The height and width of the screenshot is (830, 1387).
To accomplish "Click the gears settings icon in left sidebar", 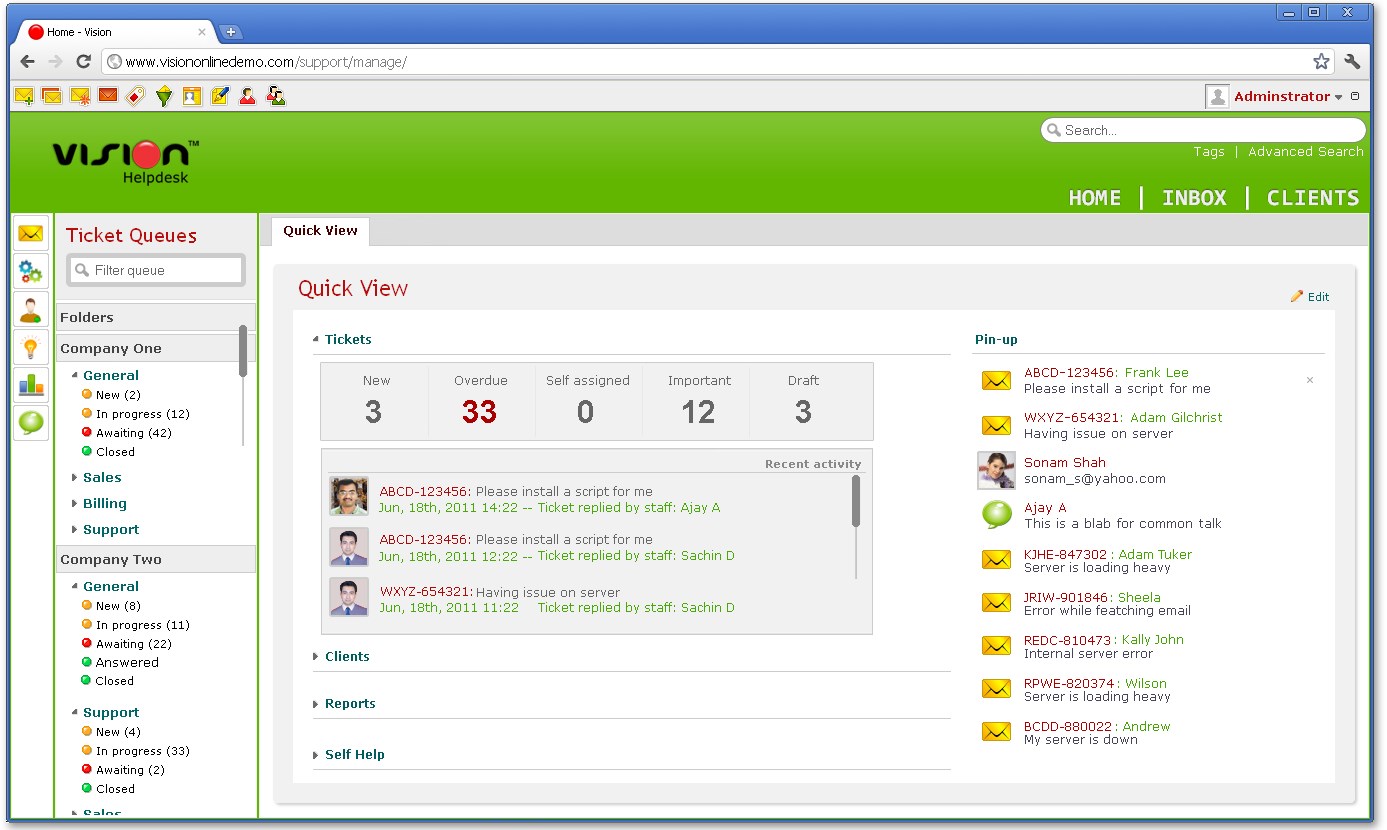I will coord(31,271).
